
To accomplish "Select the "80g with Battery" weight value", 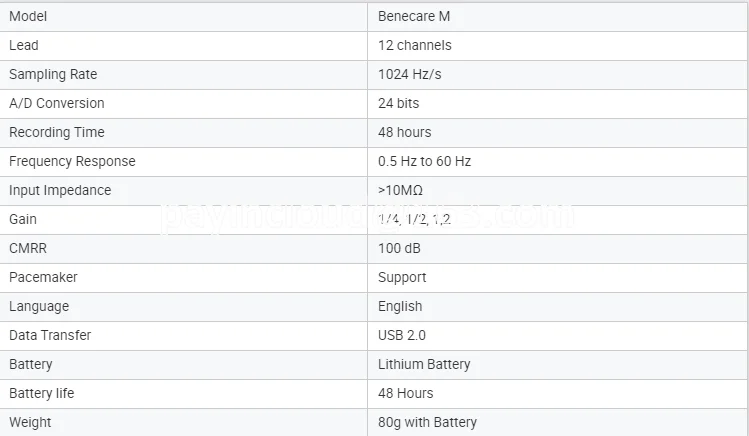I will tap(427, 422).
